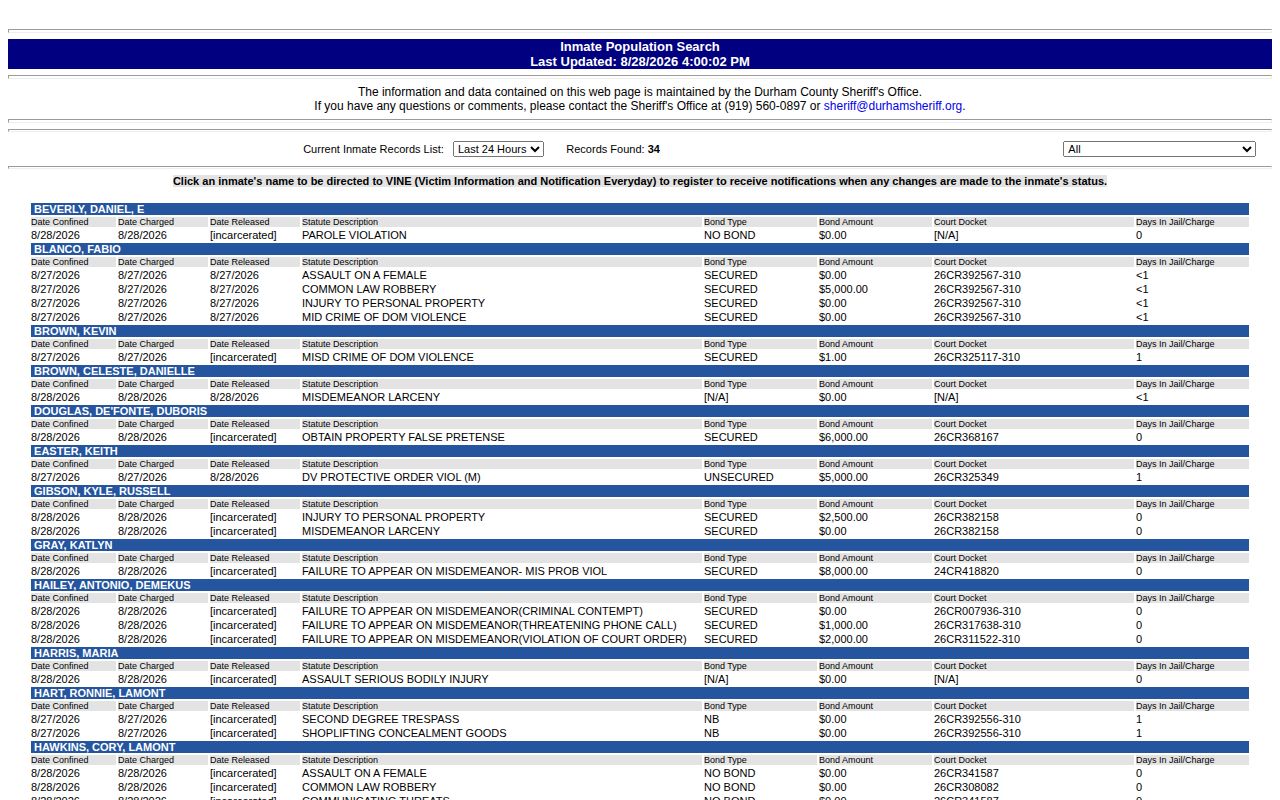Click docket 26CR311522-310
Viewport: 1280px width, 800px height.
[x=977, y=639]
